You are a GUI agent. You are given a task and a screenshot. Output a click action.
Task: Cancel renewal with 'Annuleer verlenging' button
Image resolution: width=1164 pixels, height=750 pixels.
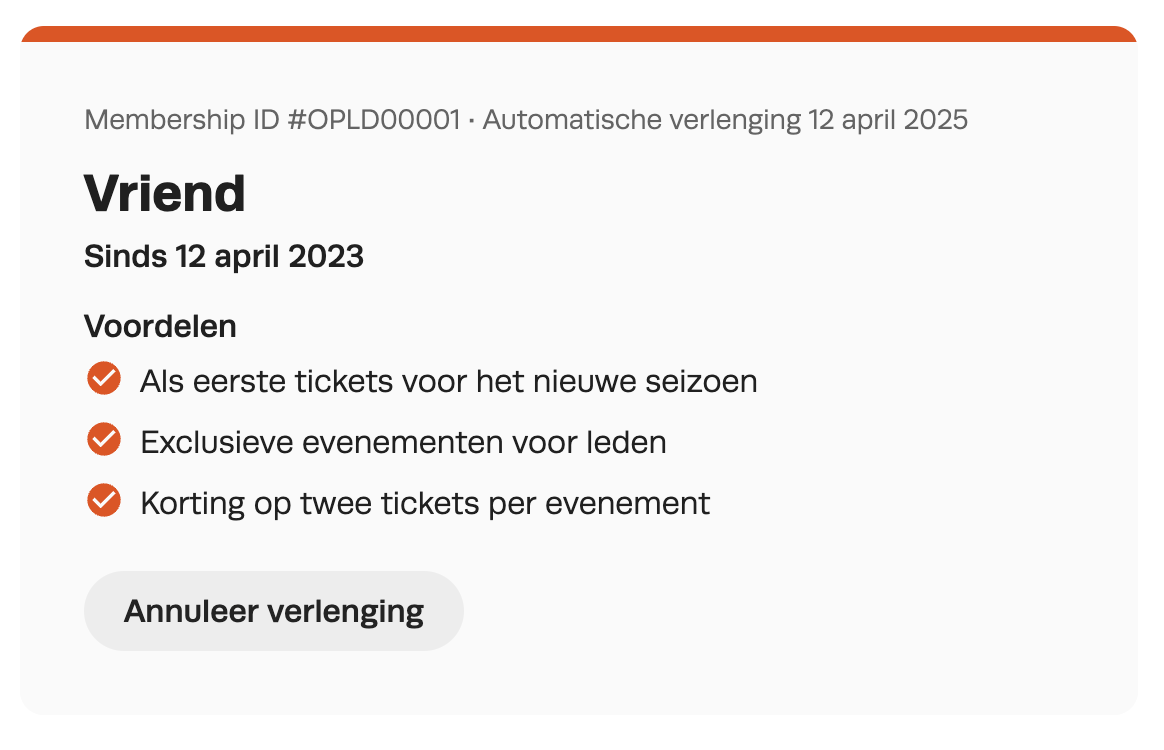pos(274,611)
